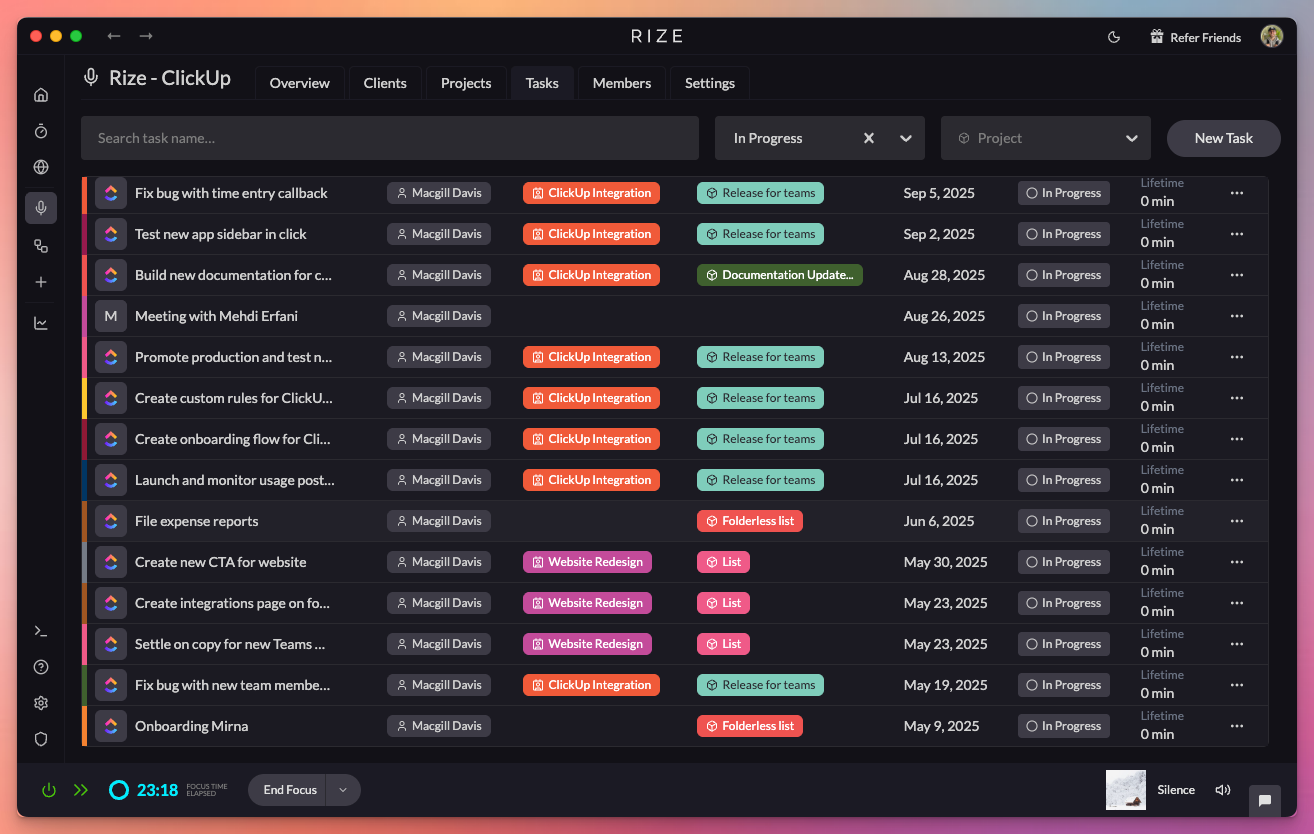This screenshot has height=834, width=1314.
Task: Open more options for Fix bug with time entry callback
Action: (x=1237, y=193)
